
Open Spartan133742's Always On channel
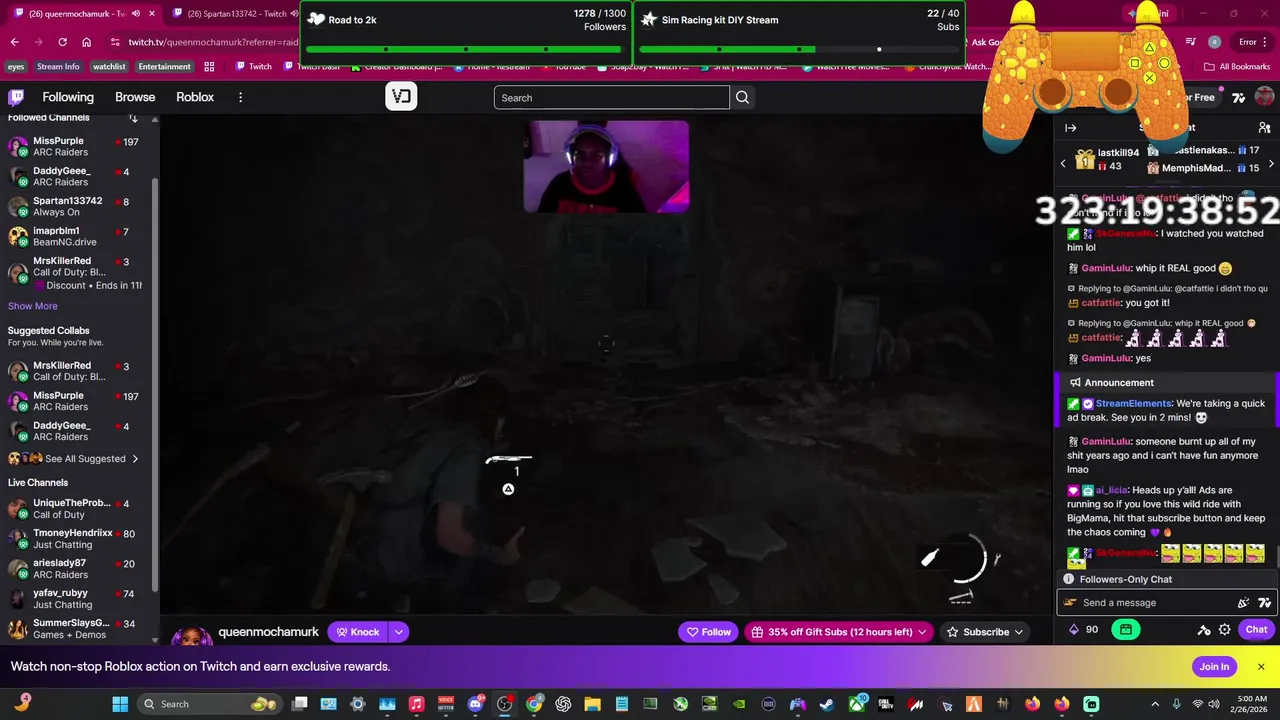[x=75, y=206]
